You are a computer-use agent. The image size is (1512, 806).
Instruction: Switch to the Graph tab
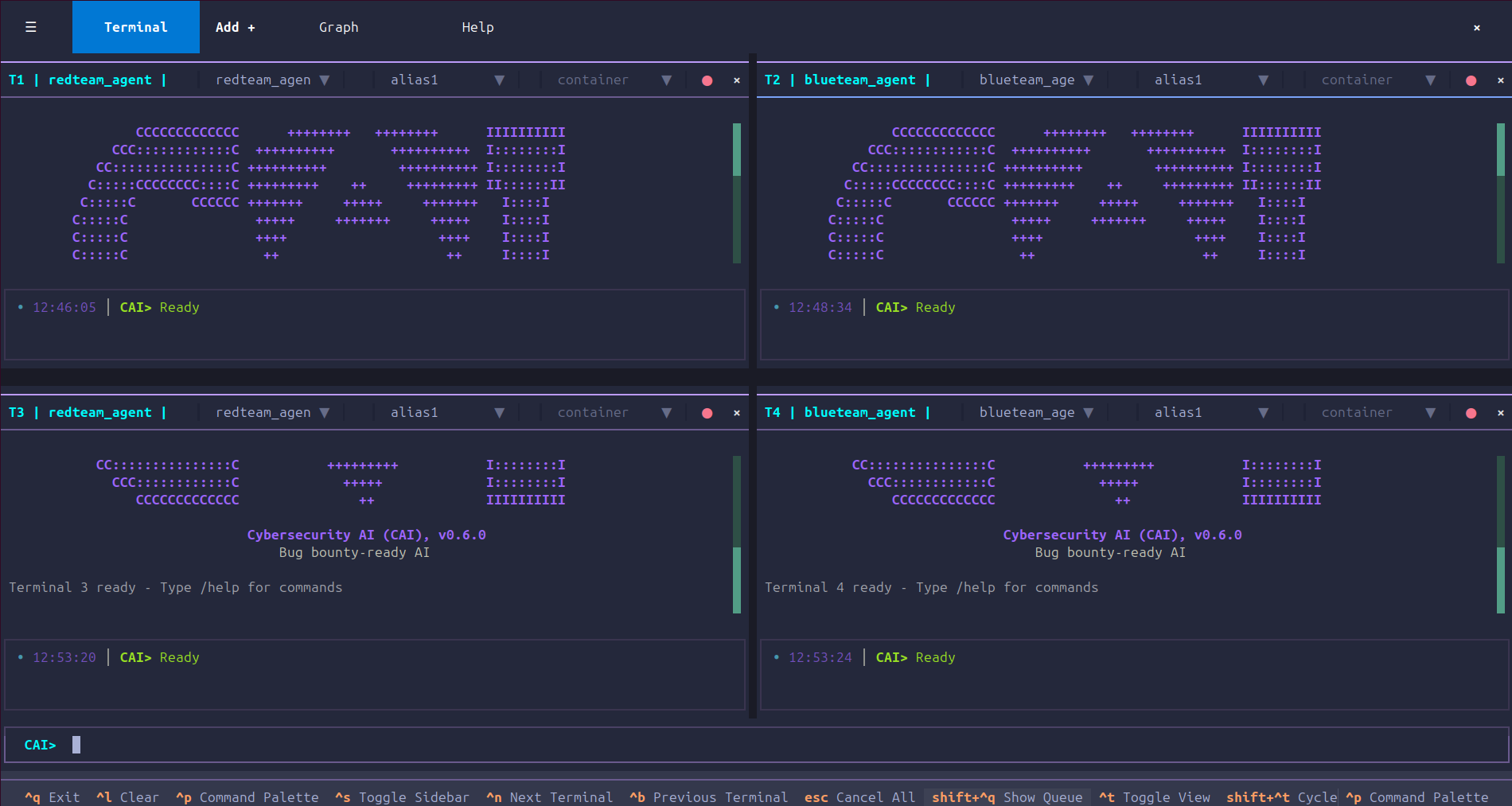tap(338, 27)
